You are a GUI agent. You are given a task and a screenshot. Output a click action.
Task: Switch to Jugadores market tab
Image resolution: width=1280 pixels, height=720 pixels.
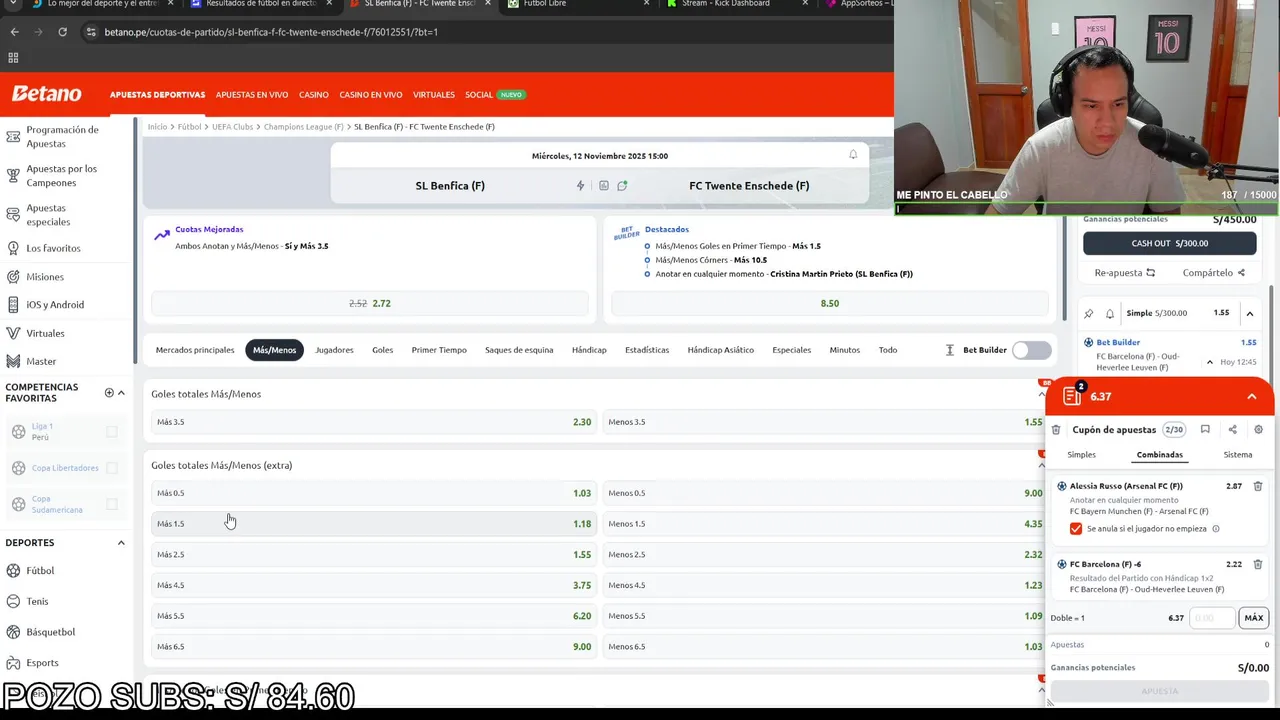pos(334,350)
